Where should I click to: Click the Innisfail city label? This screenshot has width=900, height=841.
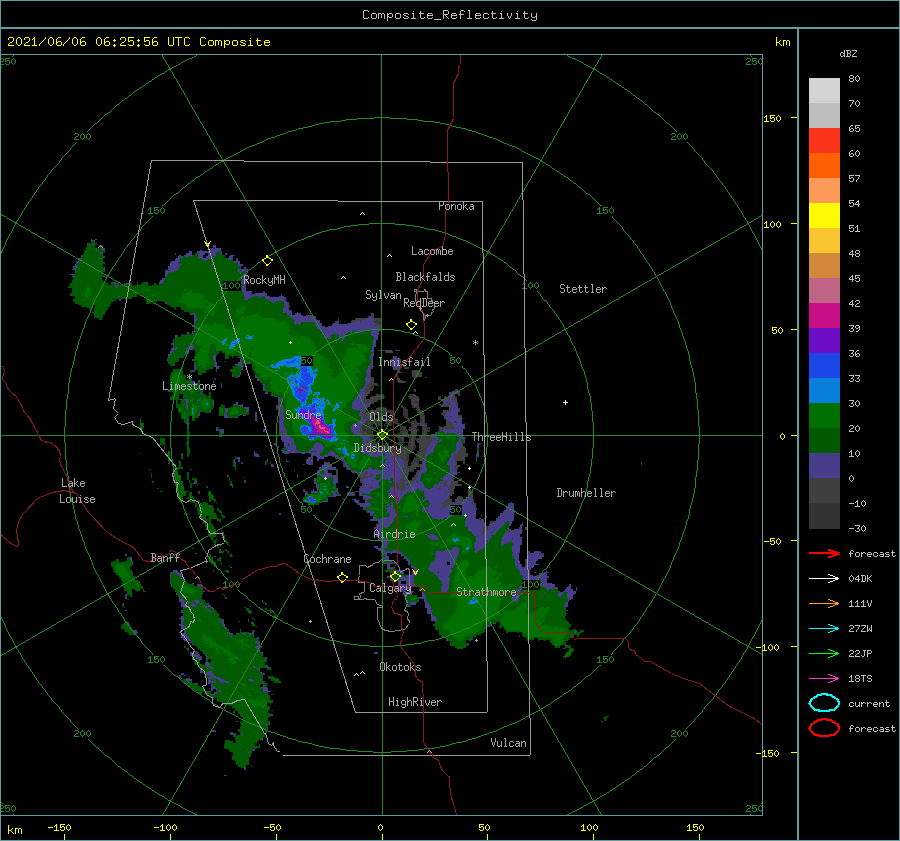click(x=404, y=362)
